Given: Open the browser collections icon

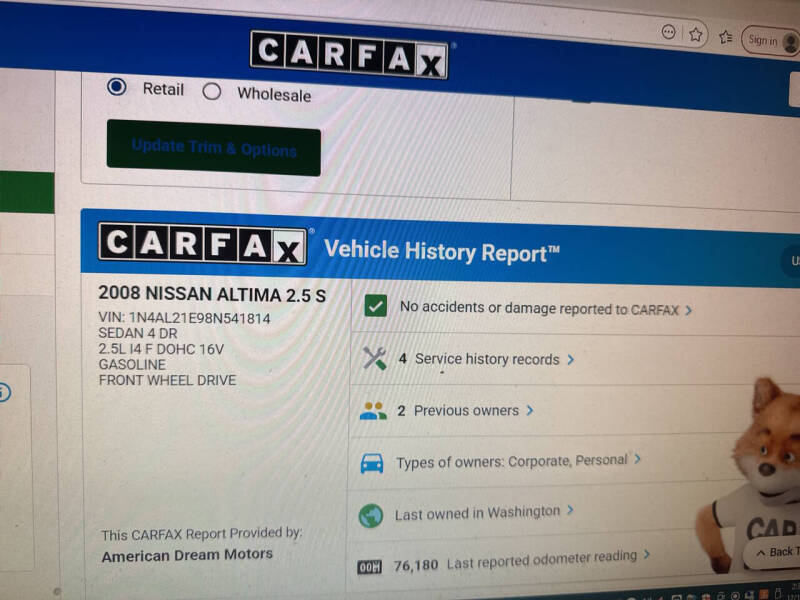Looking at the screenshot, I should point(725,37).
